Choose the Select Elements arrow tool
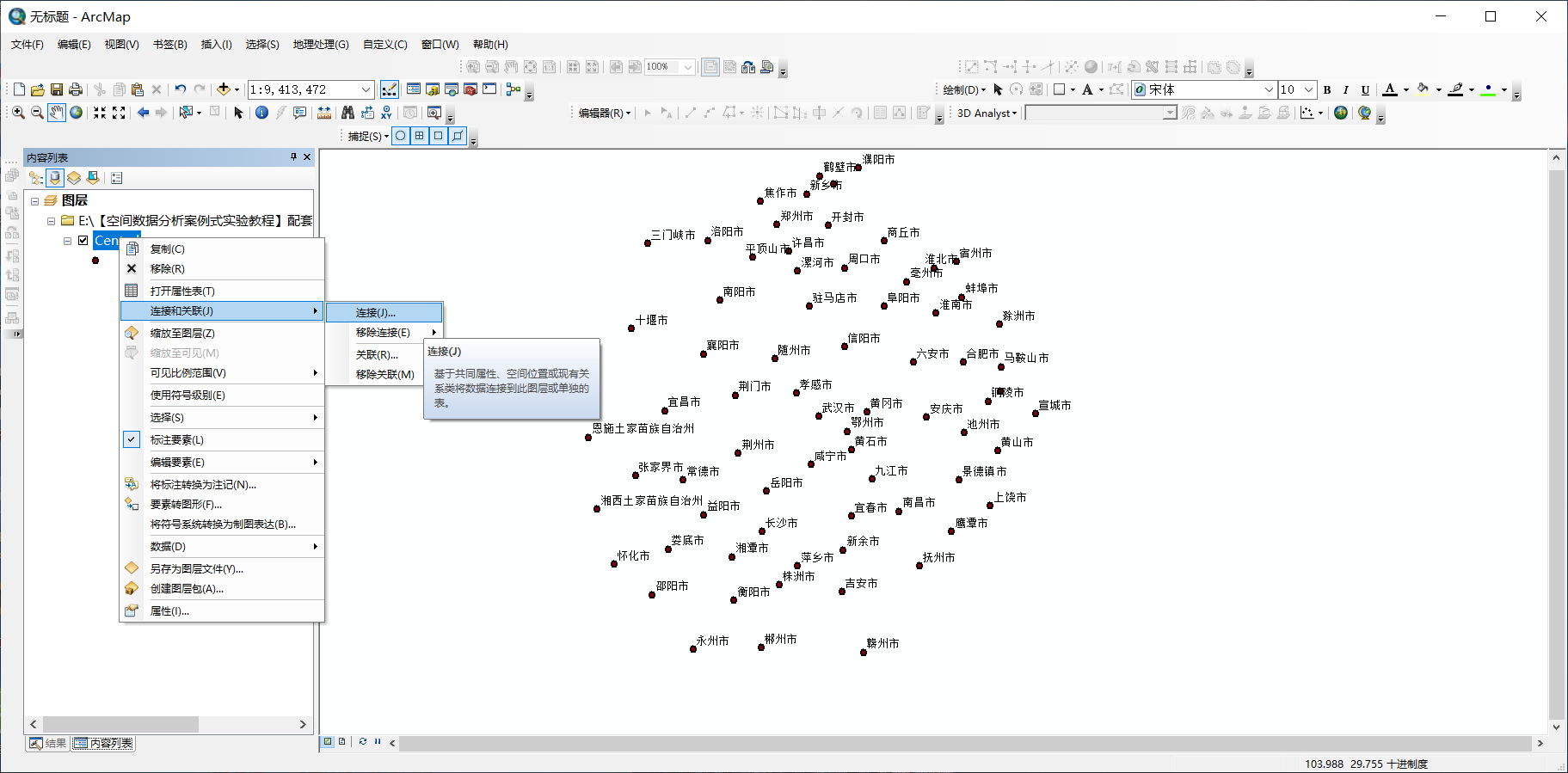The image size is (1568, 773). coord(238,113)
